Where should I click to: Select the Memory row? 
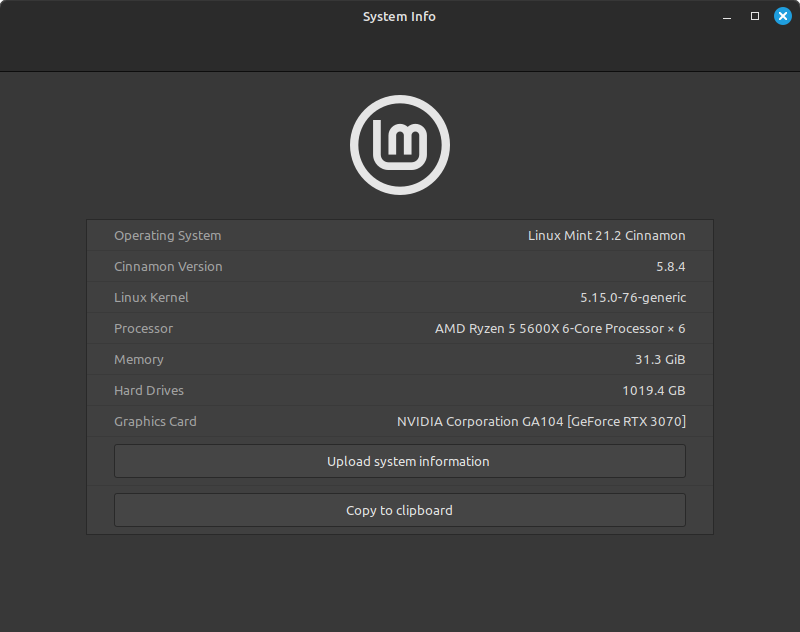coord(400,359)
